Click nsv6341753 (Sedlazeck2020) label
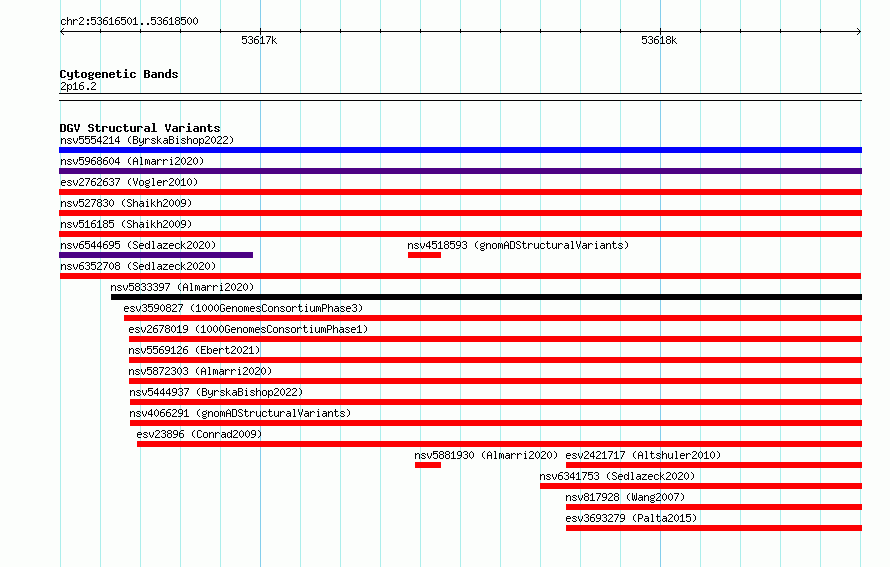The height and width of the screenshot is (567, 890). [x=617, y=476]
